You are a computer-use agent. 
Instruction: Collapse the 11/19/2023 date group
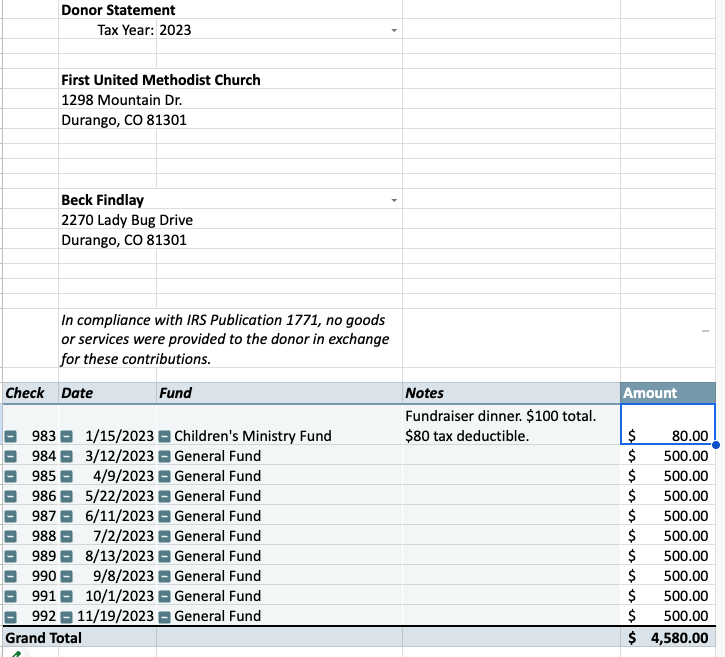coord(66,616)
